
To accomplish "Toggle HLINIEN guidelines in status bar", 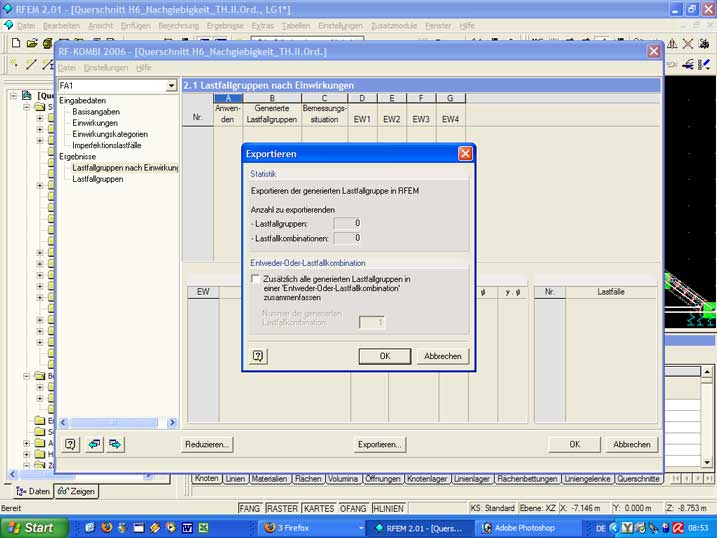I will coord(388,508).
